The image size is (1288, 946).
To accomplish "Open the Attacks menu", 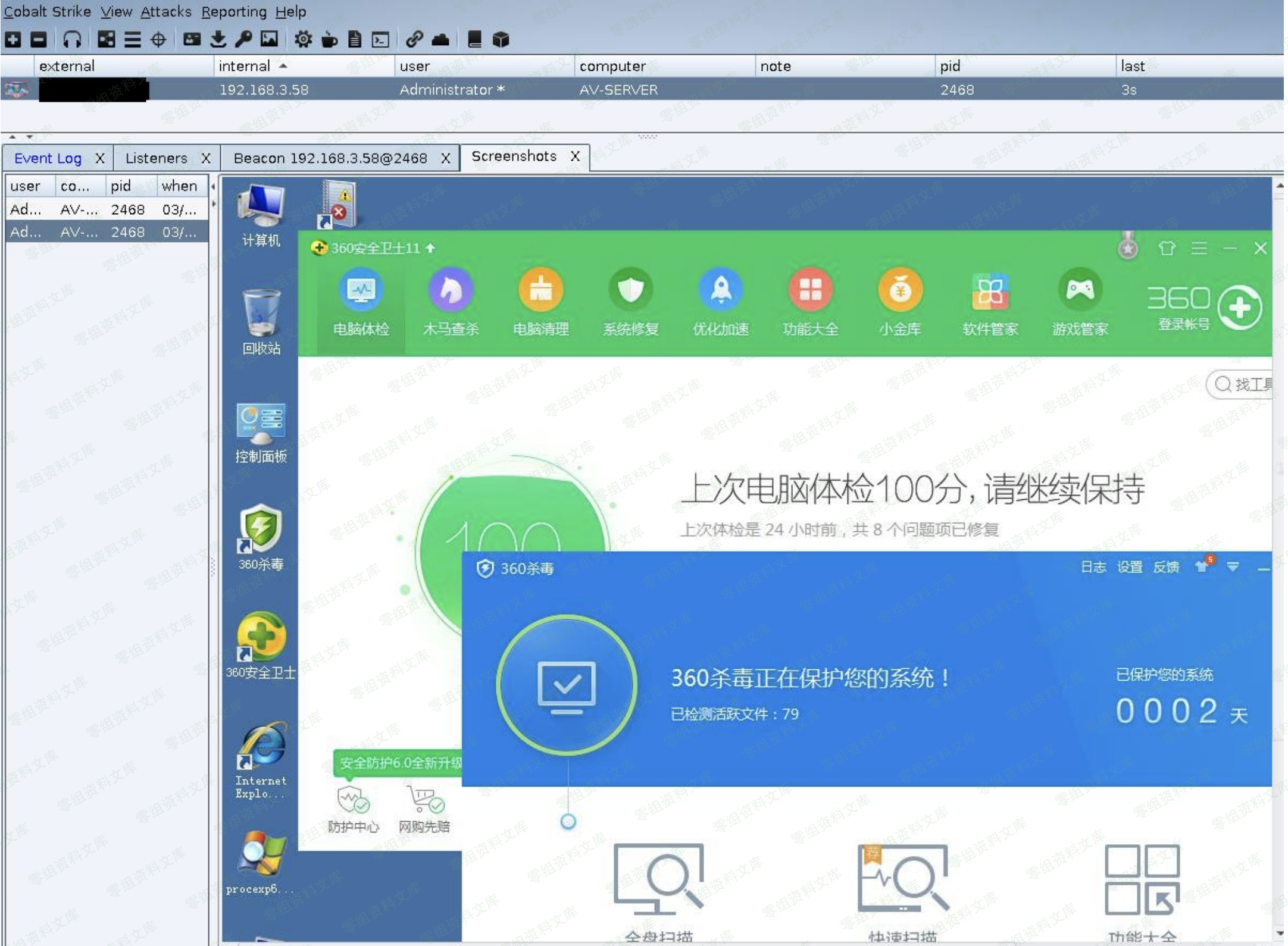I will pos(166,11).
